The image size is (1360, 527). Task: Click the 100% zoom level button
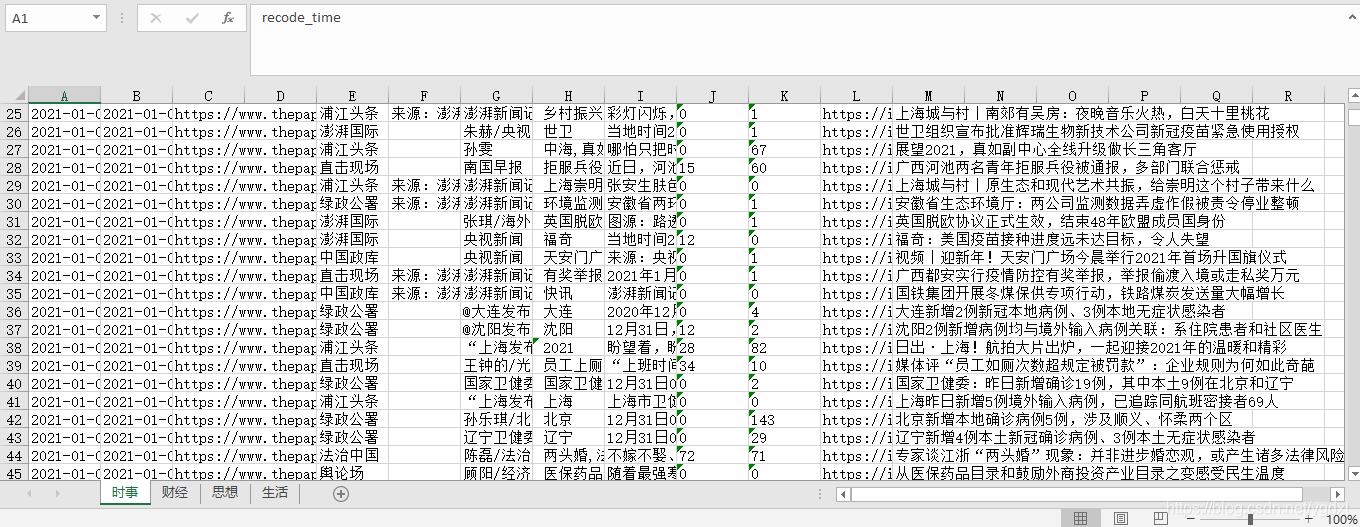tap(1341, 519)
